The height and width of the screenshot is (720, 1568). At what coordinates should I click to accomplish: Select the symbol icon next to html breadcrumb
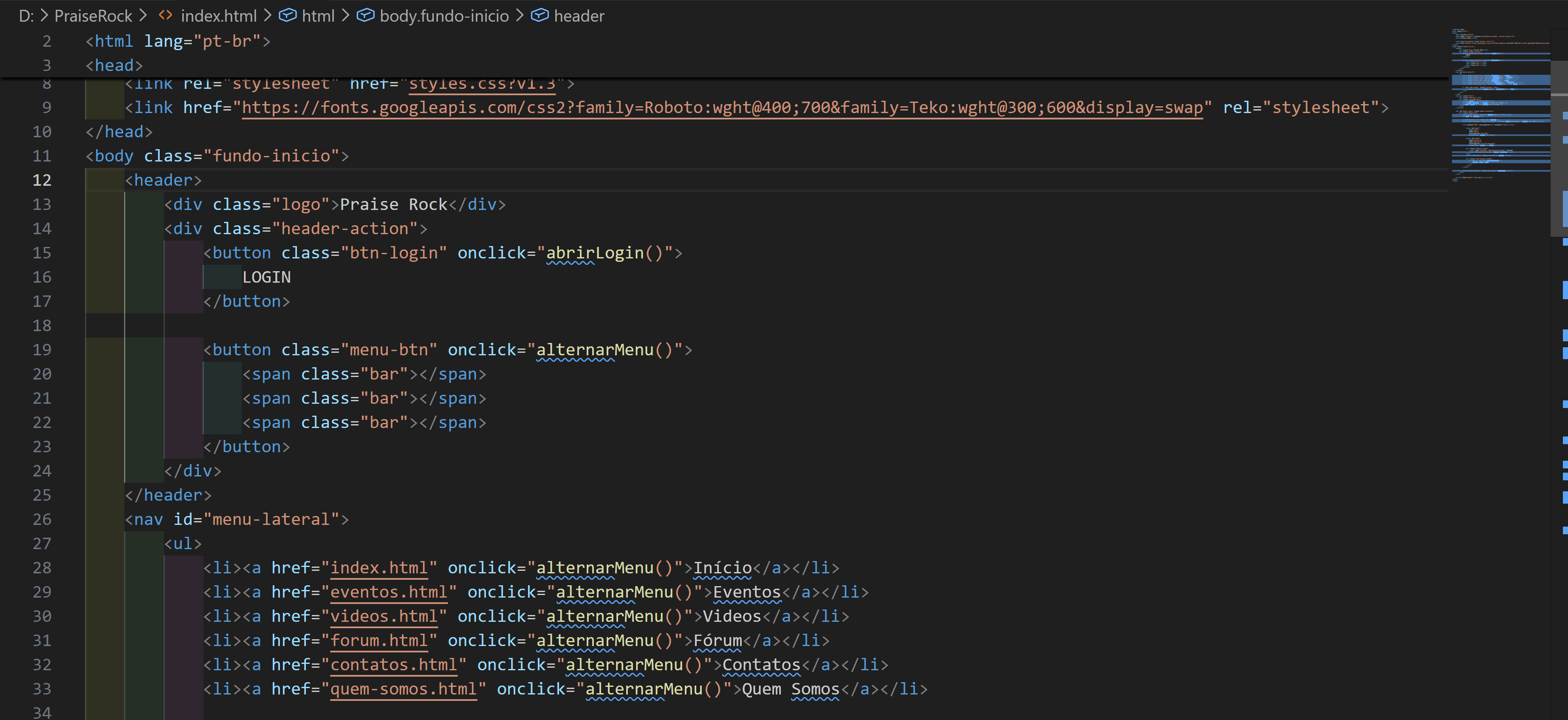[x=288, y=16]
